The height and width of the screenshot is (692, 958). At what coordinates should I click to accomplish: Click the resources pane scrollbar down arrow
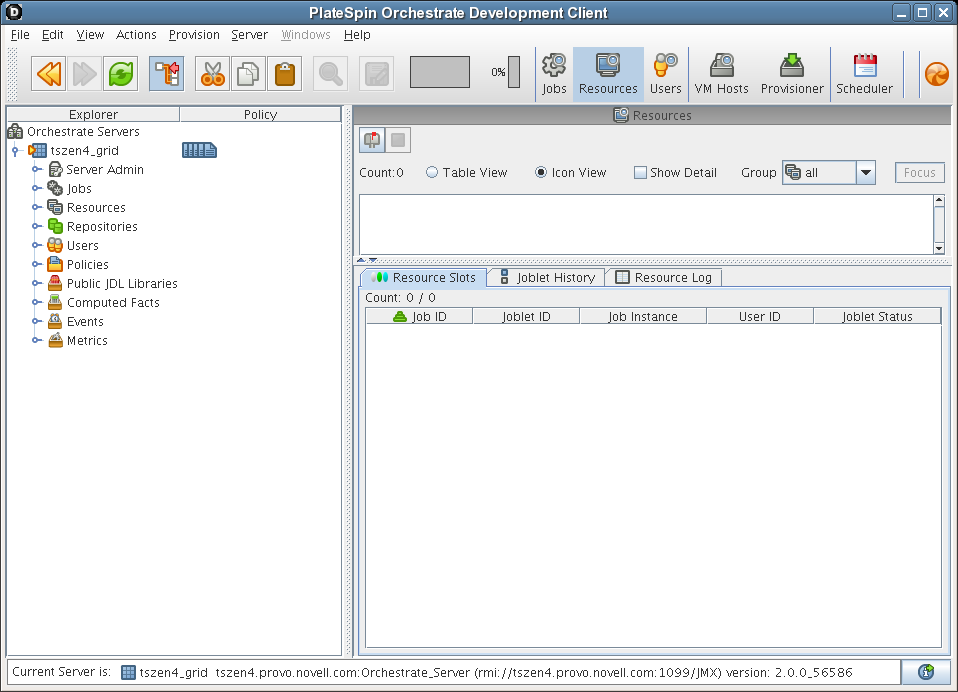939,248
